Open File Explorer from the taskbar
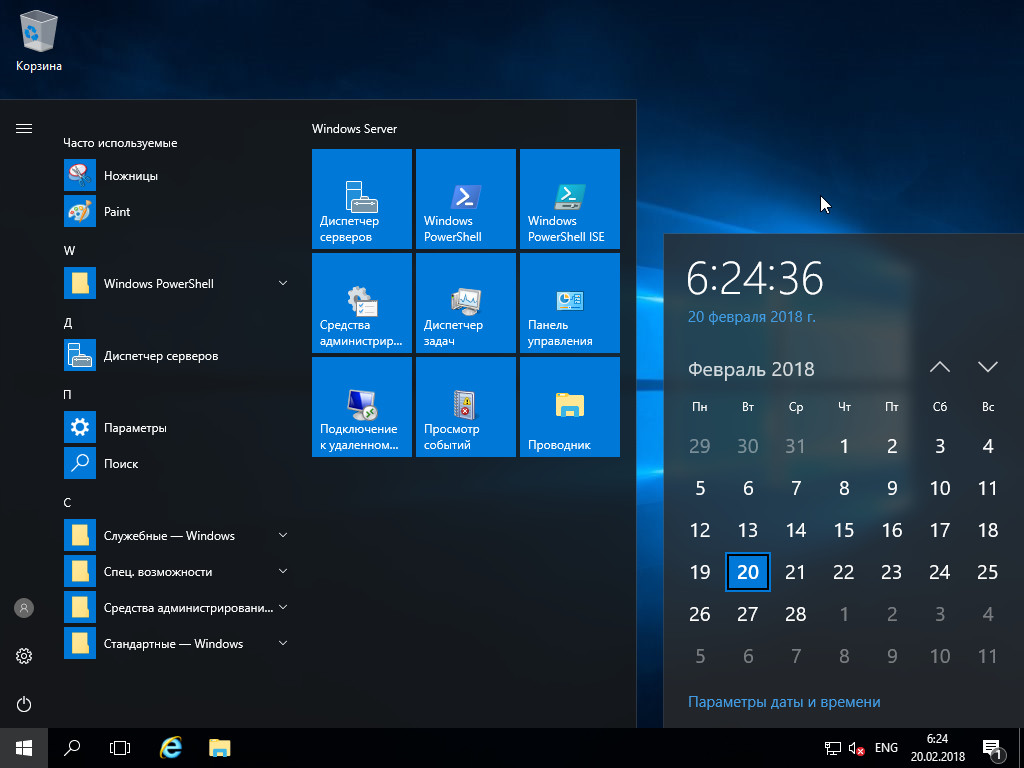The height and width of the screenshot is (768, 1024). [219, 748]
